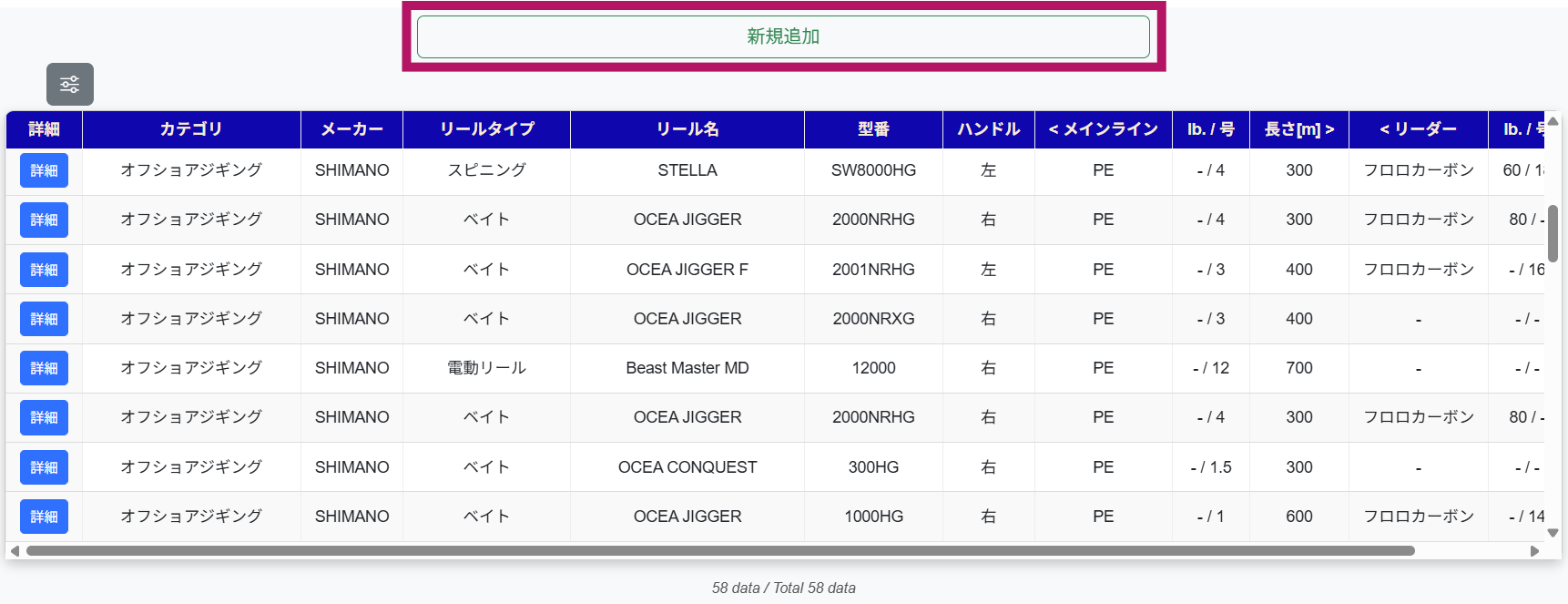Select the Beast Master MD cell
The height and width of the screenshot is (604, 1568).
click(687, 368)
